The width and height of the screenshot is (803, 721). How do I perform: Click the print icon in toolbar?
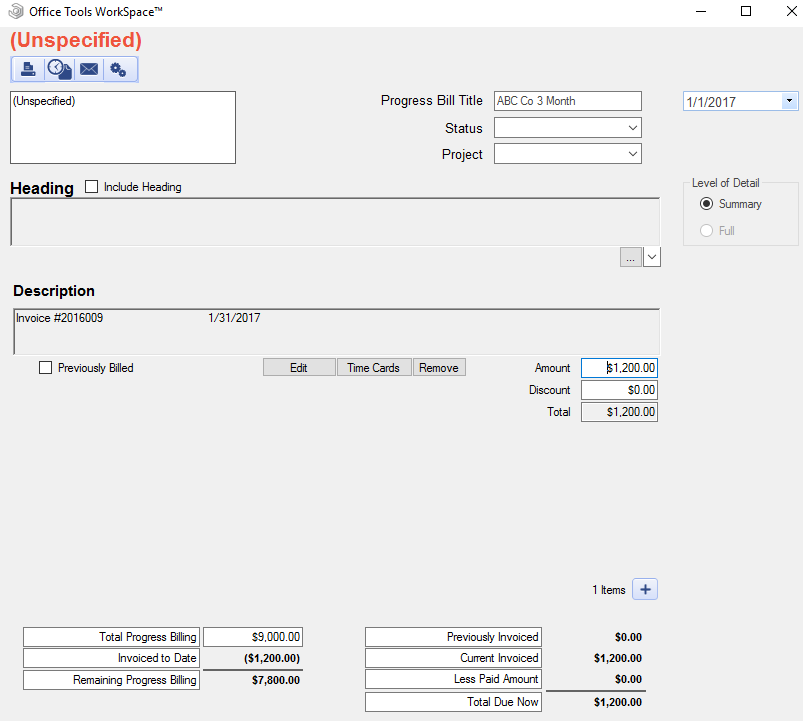point(28,69)
